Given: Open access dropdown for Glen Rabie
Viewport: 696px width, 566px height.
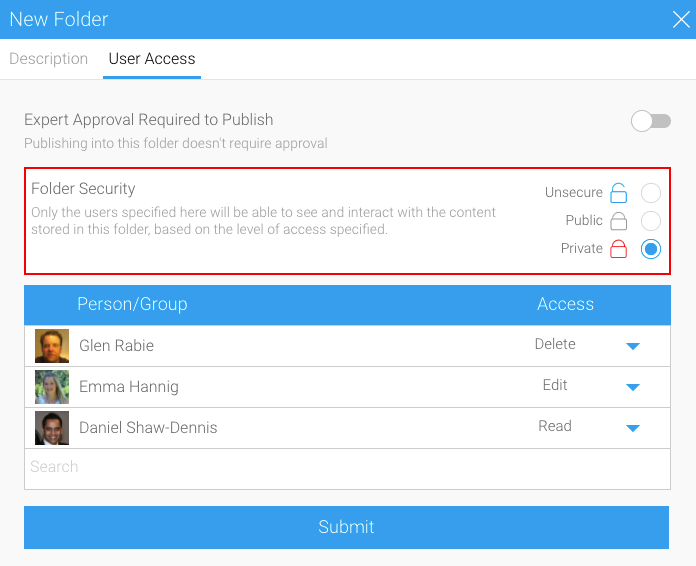Looking at the screenshot, I should tap(632, 346).
